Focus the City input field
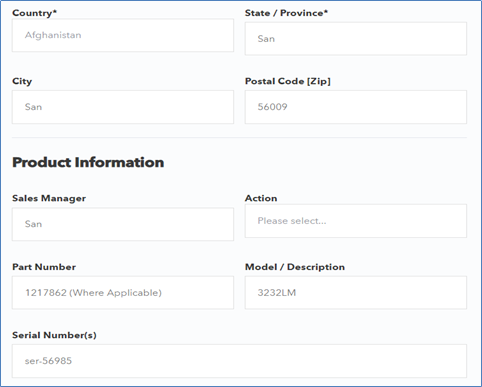The width and height of the screenshot is (482, 387). [123, 107]
